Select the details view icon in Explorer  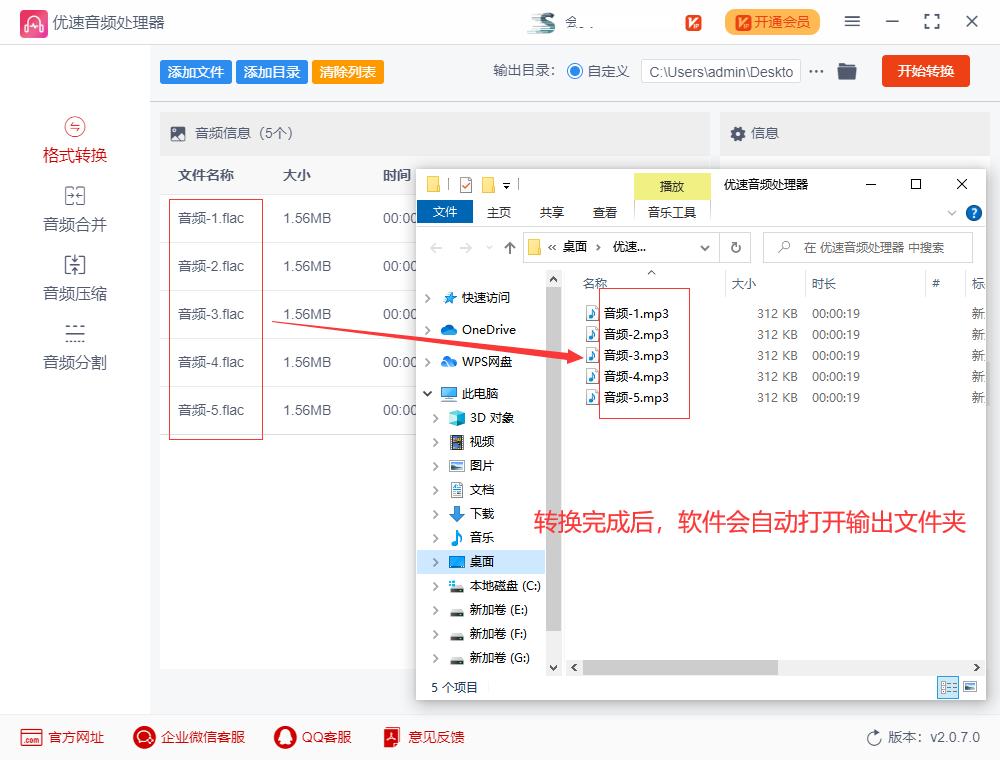click(x=947, y=687)
